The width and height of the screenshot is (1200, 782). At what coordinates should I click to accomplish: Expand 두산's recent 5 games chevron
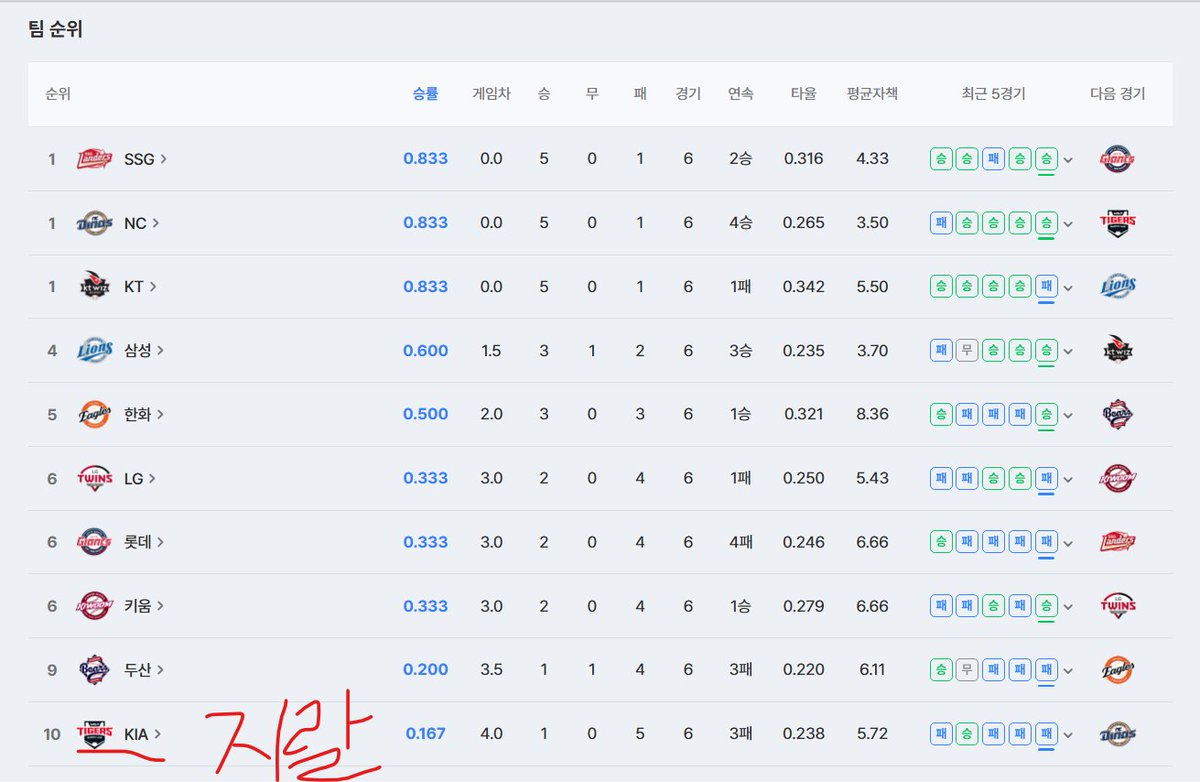(1068, 671)
